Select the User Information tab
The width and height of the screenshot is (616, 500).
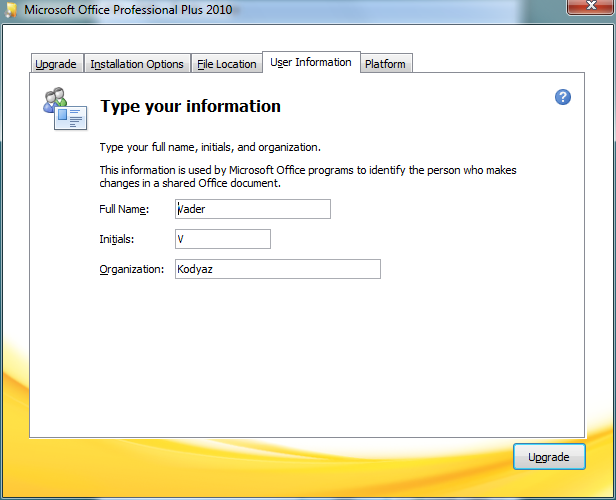[x=311, y=62]
